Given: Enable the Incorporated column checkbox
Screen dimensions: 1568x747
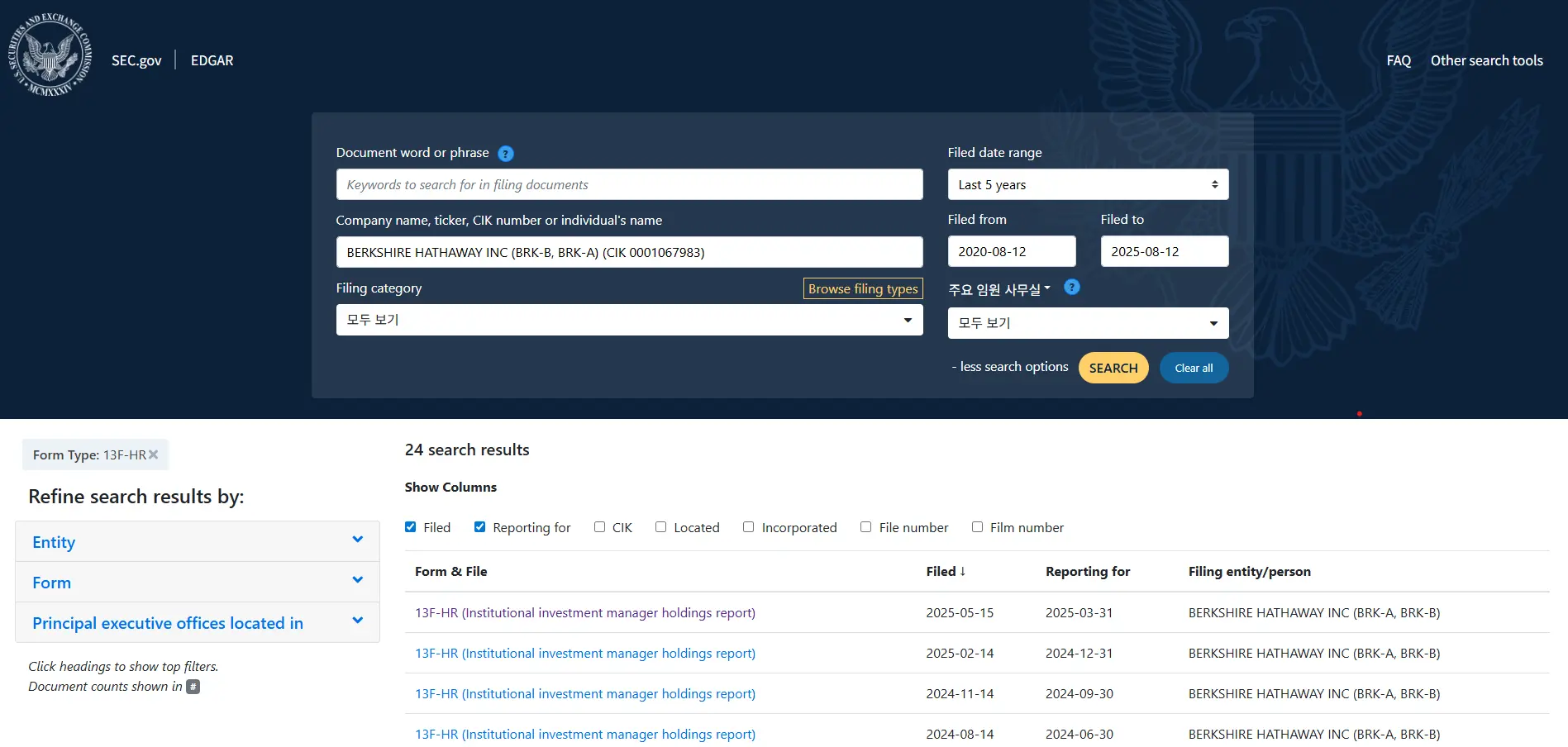Looking at the screenshot, I should click(x=748, y=527).
